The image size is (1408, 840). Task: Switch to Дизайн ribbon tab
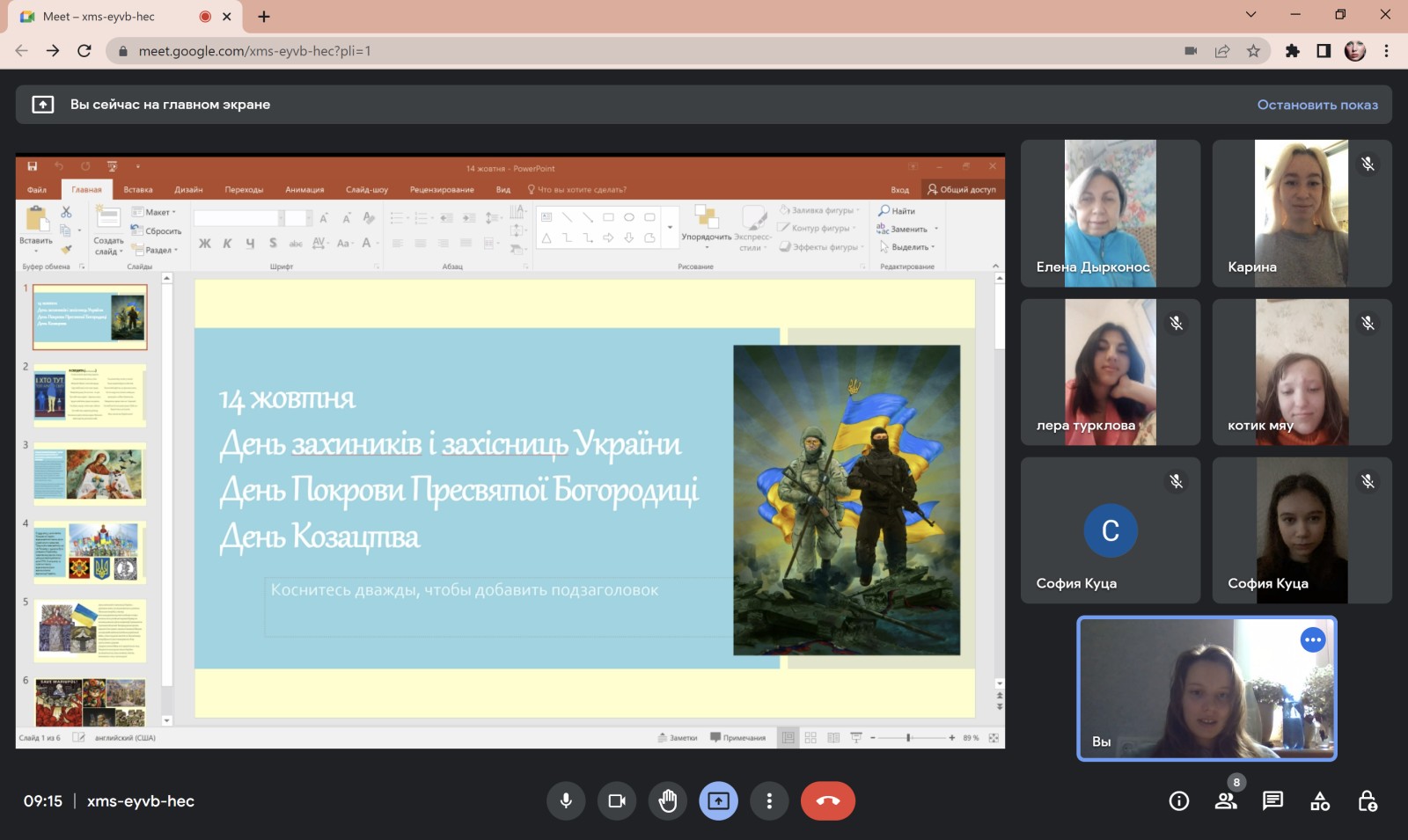(x=188, y=189)
